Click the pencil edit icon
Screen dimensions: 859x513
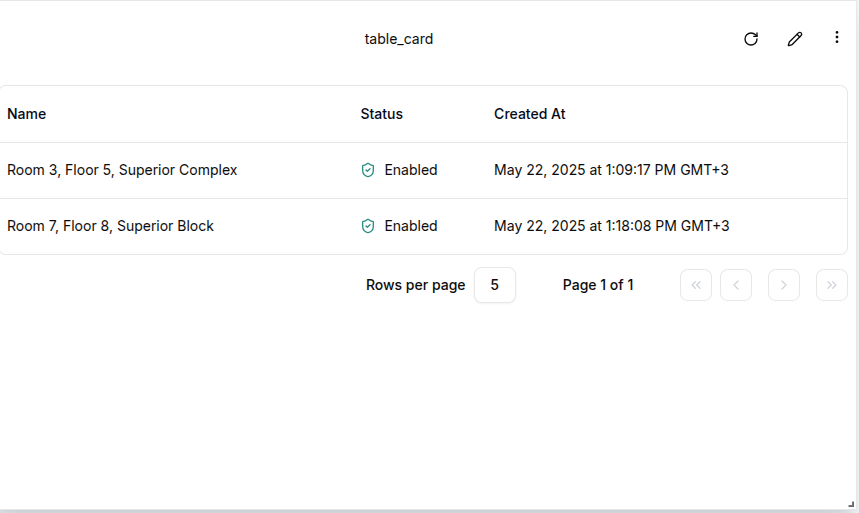pyautogui.click(x=795, y=39)
